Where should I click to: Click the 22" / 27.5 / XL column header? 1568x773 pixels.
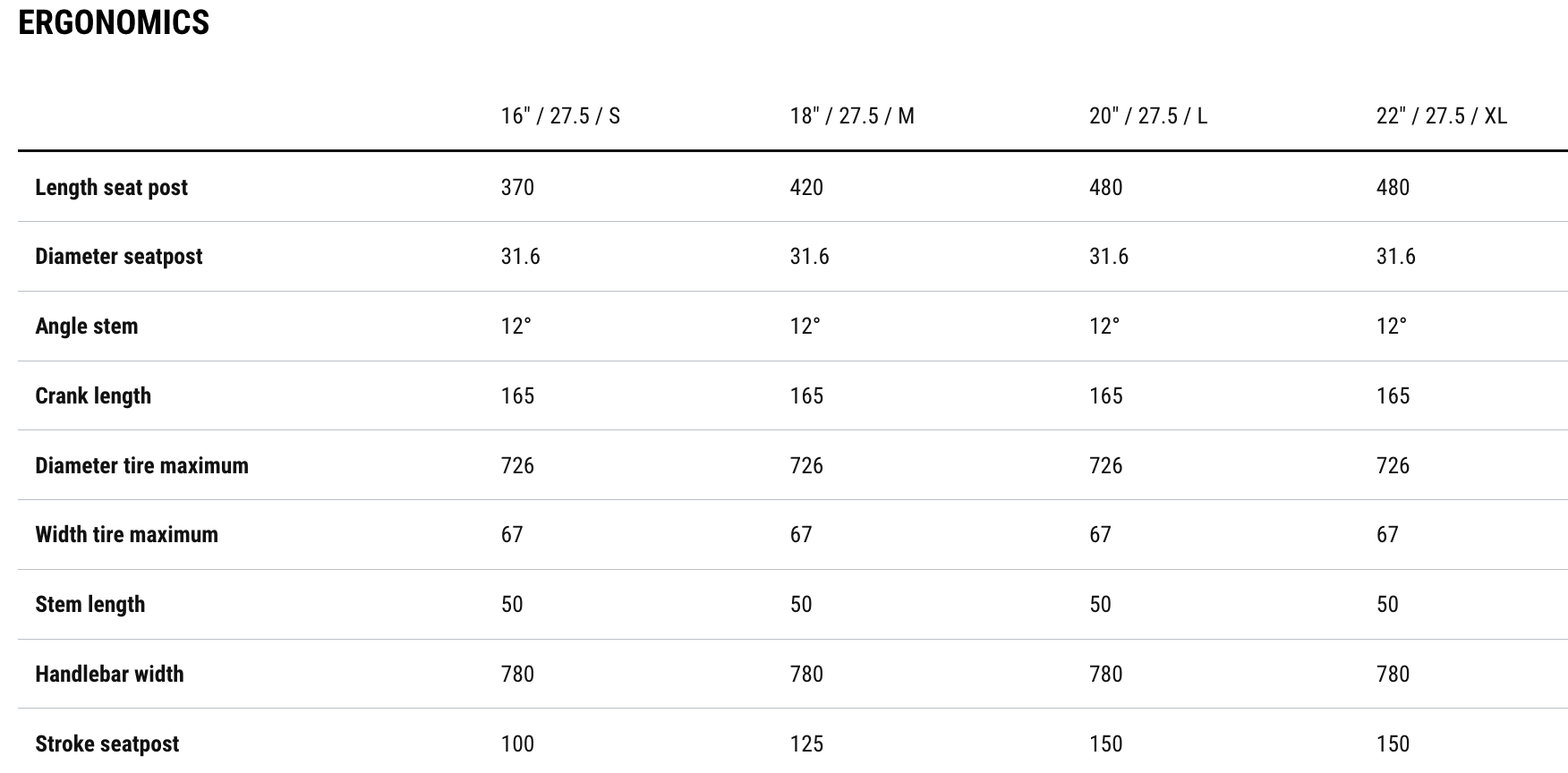click(1442, 116)
